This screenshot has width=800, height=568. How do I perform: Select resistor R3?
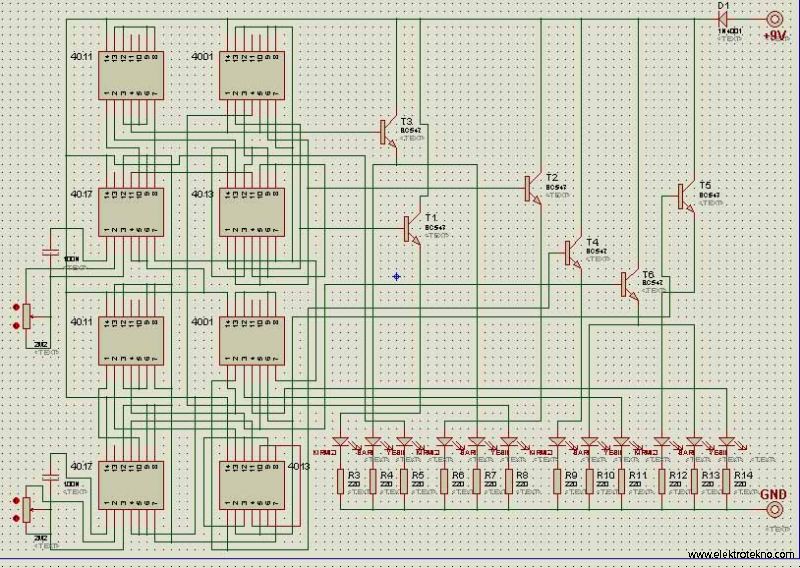pos(341,482)
